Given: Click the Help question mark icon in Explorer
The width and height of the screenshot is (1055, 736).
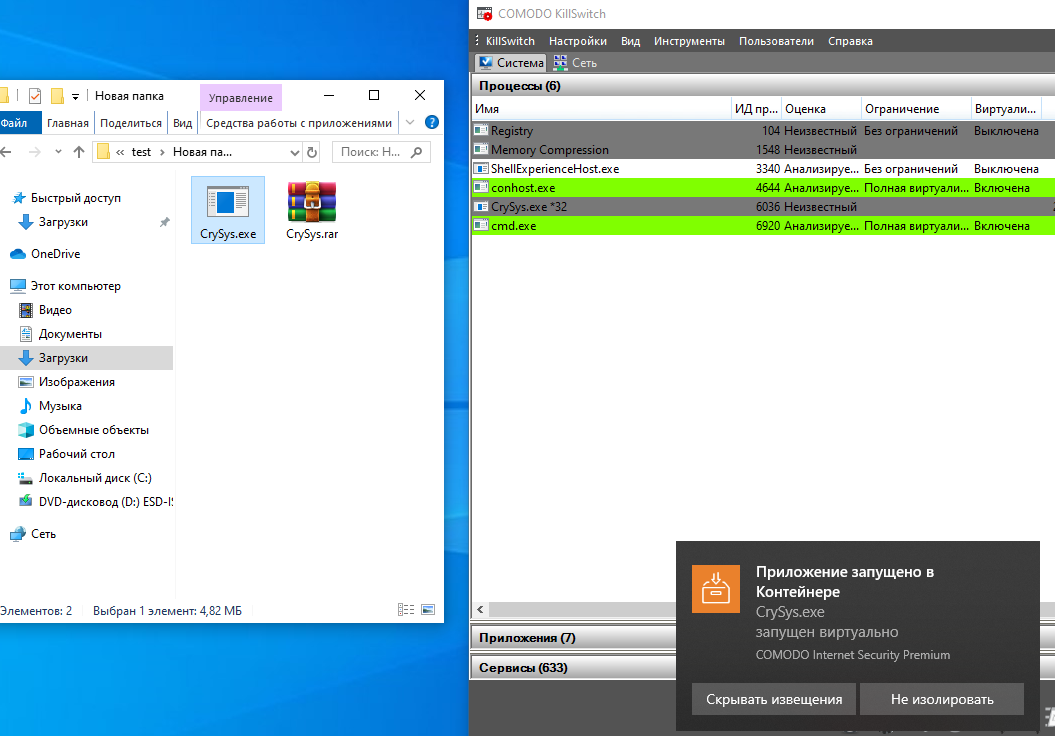Looking at the screenshot, I should tap(432, 122).
